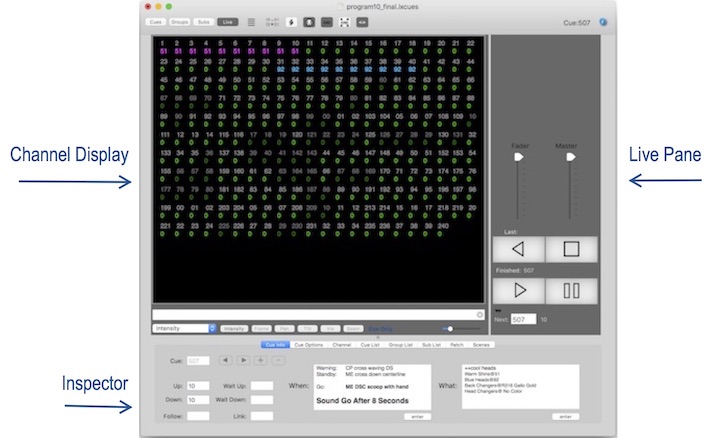Click the Back triangle button under Last
The height and width of the screenshot is (438, 724).
coord(519,249)
